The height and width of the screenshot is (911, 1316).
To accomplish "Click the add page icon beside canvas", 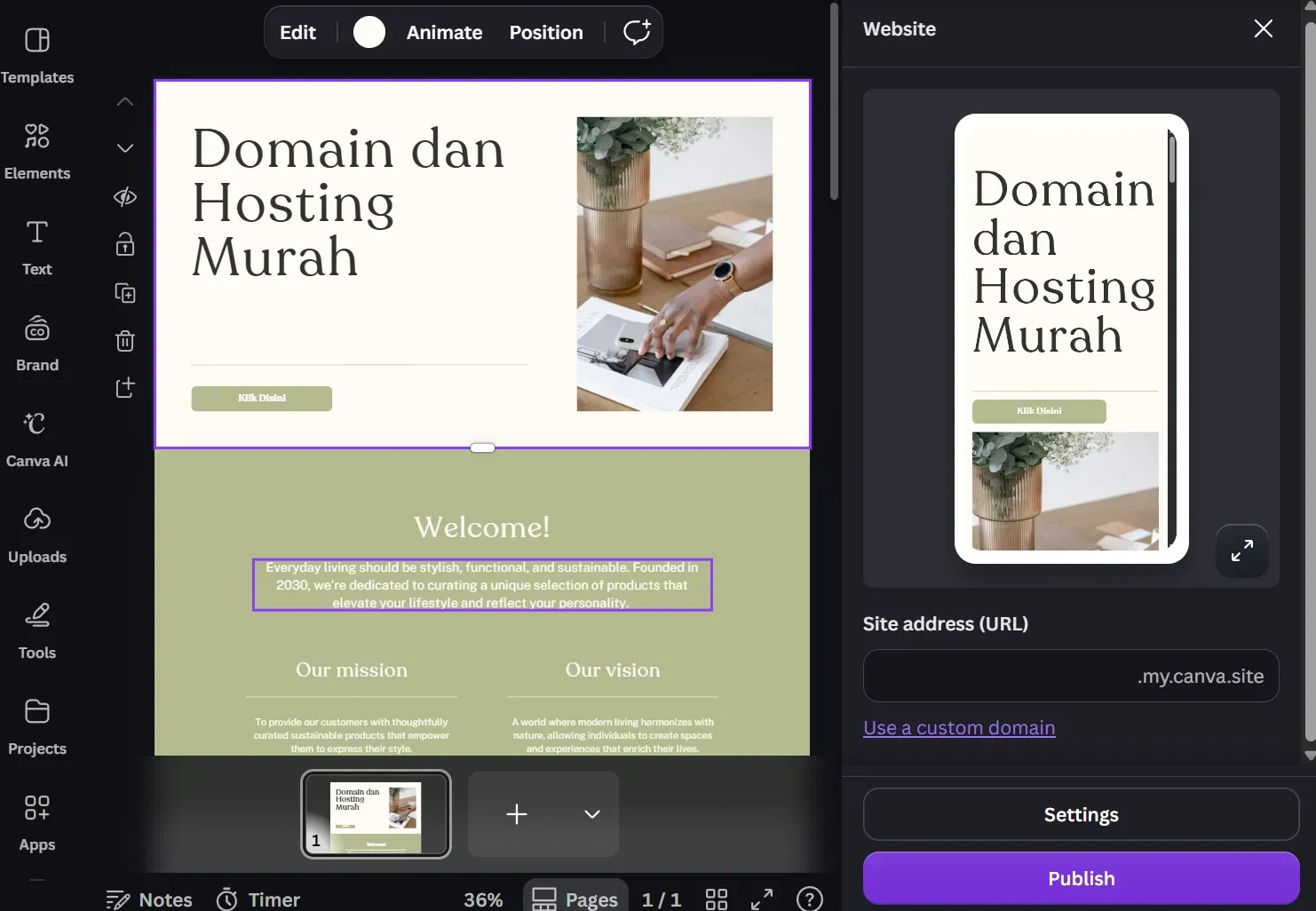I will pos(125,387).
